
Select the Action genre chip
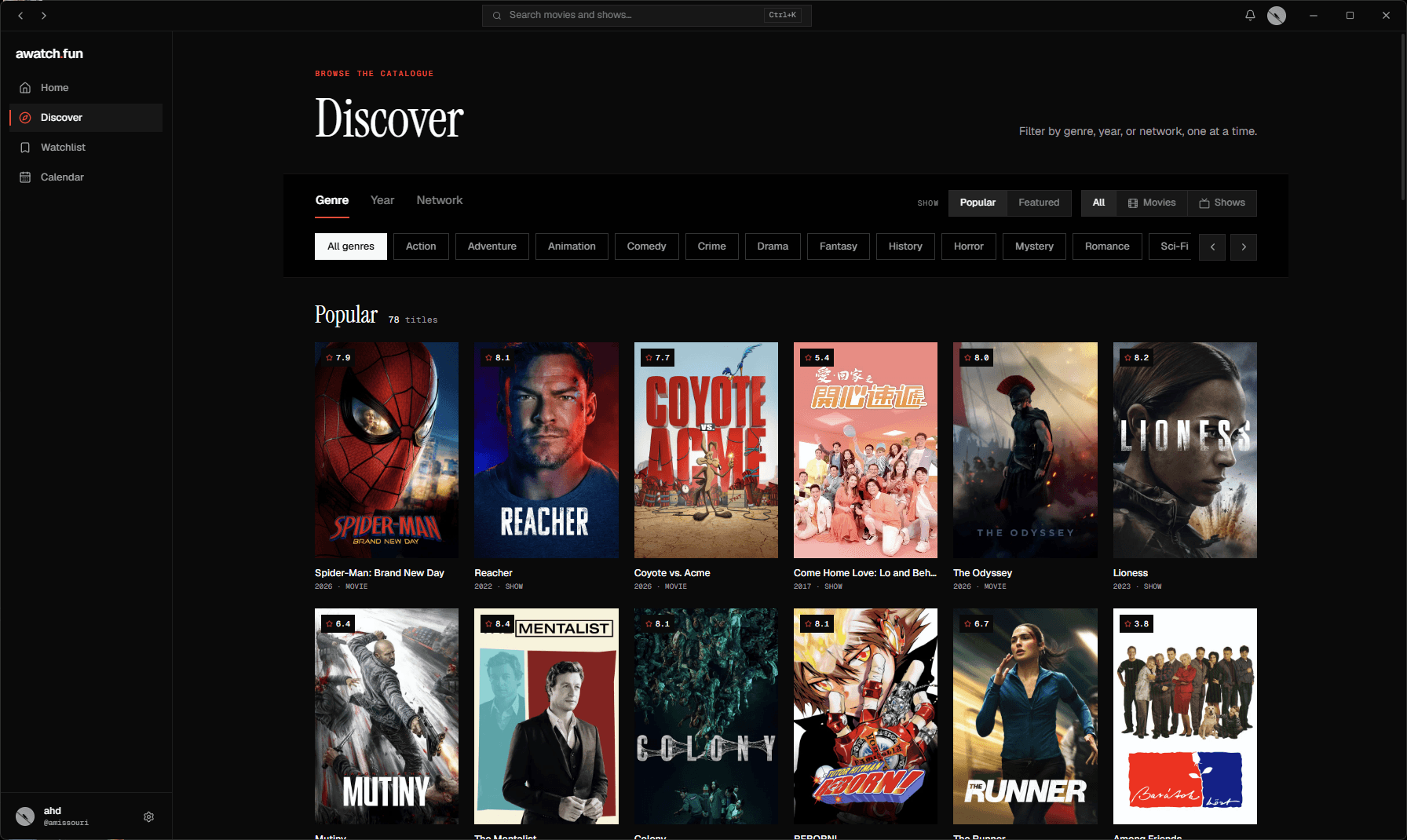coord(421,247)
